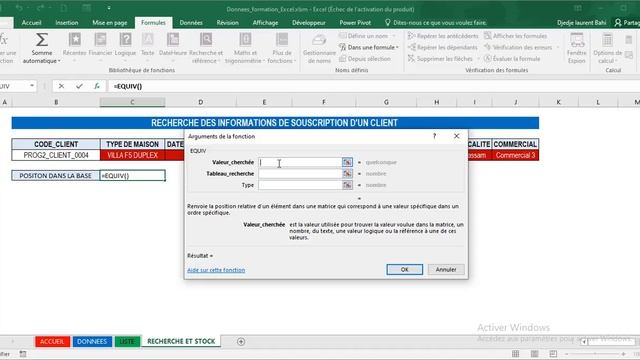Click OK in function arguments dialog
Screen dimensions: 640x360
pos(404,269)
